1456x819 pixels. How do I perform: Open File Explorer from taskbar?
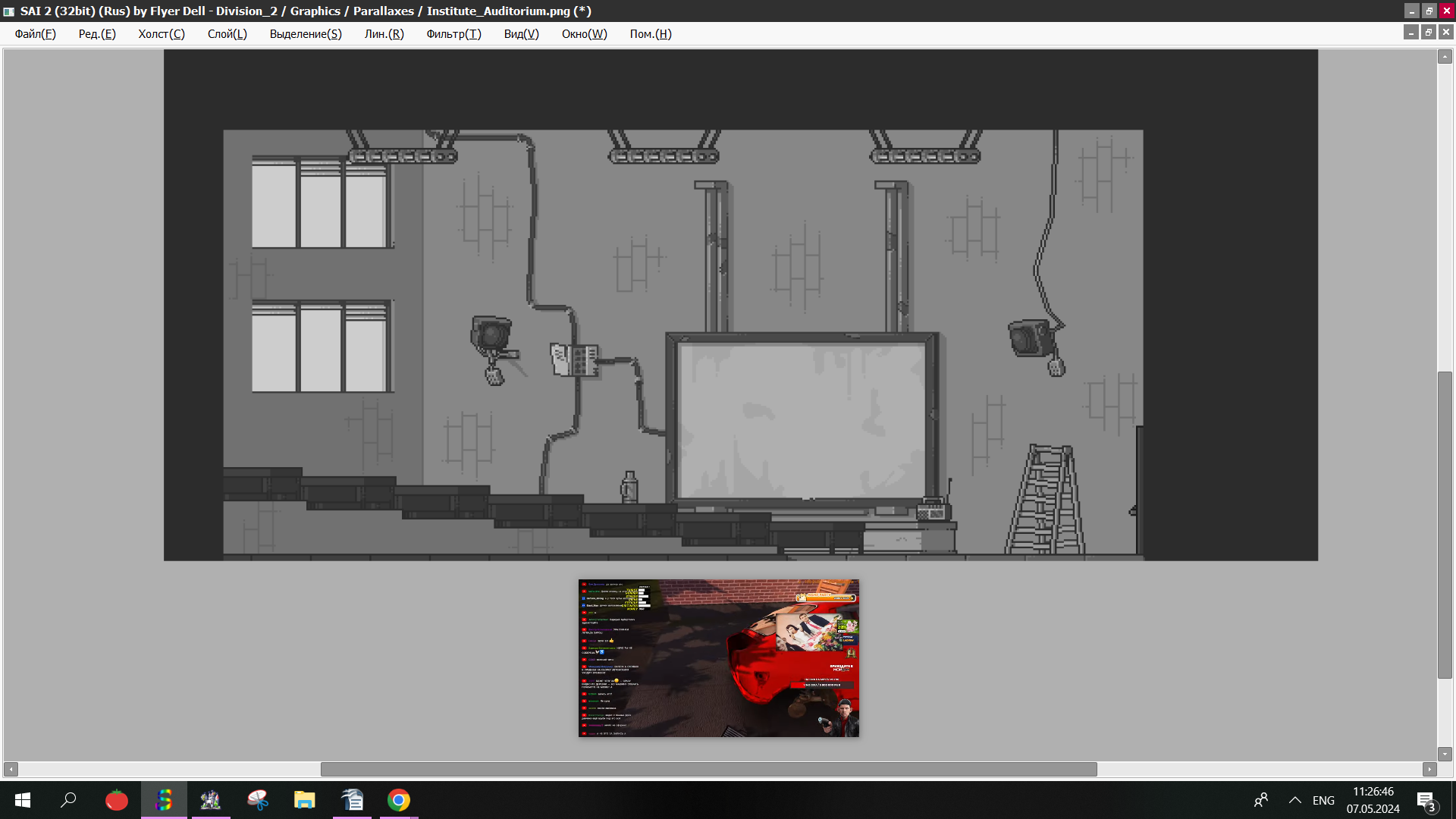click(x=305, y=800)
